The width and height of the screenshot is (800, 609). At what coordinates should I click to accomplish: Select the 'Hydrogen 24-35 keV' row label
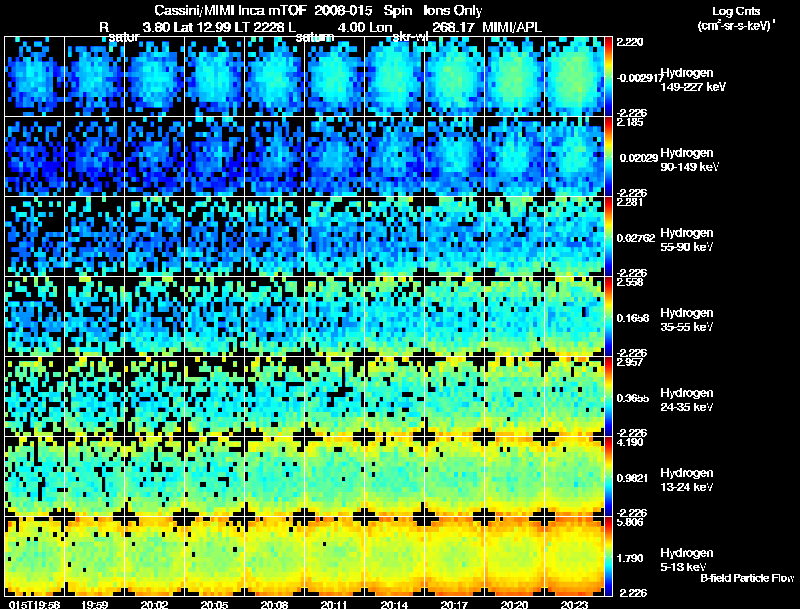coord(687,400)
